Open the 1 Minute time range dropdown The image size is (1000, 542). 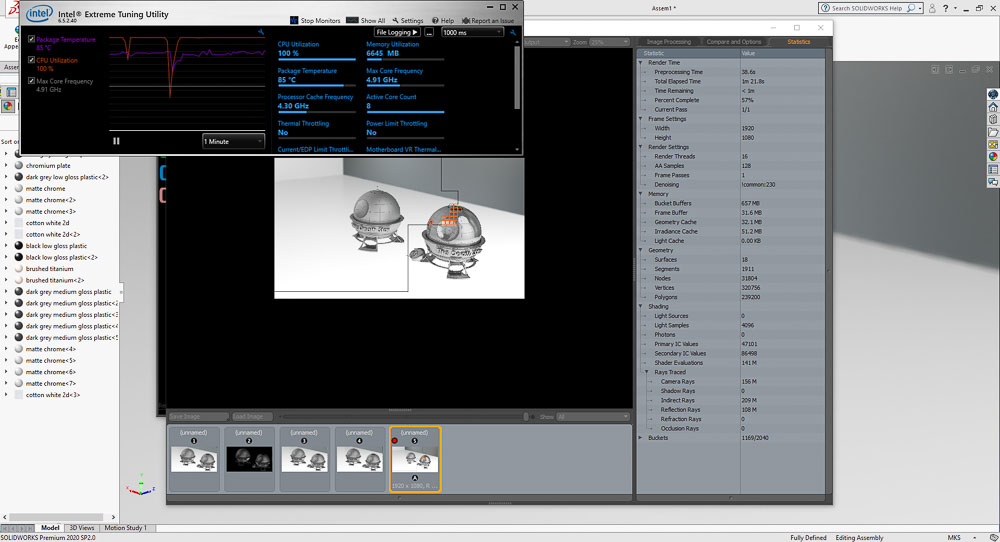[233, 141]
